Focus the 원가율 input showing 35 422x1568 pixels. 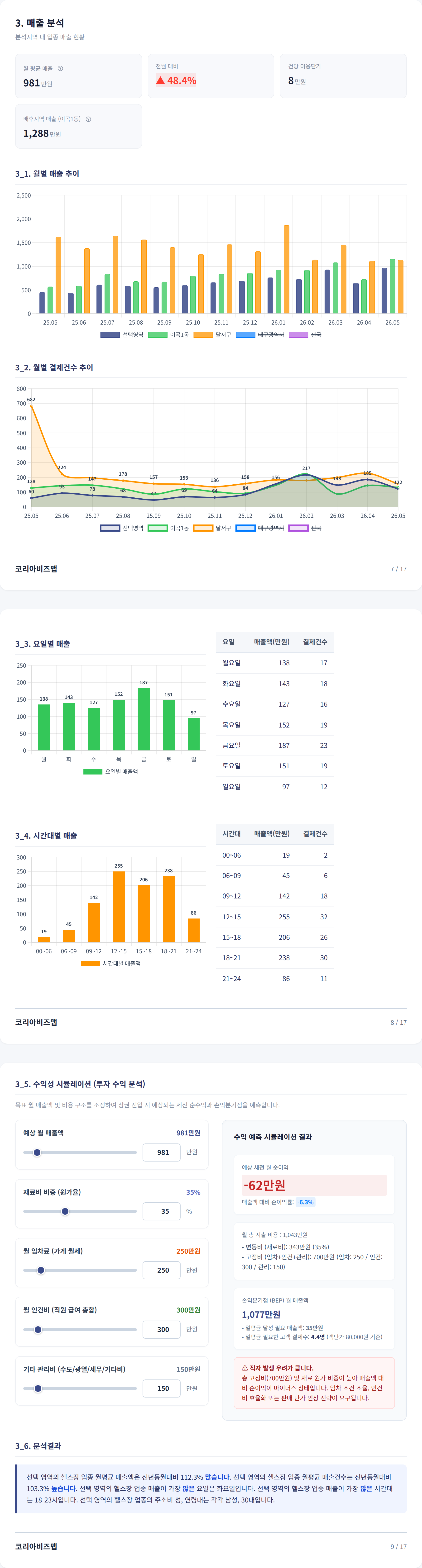pyautogui.click(x=161, y=1211)
